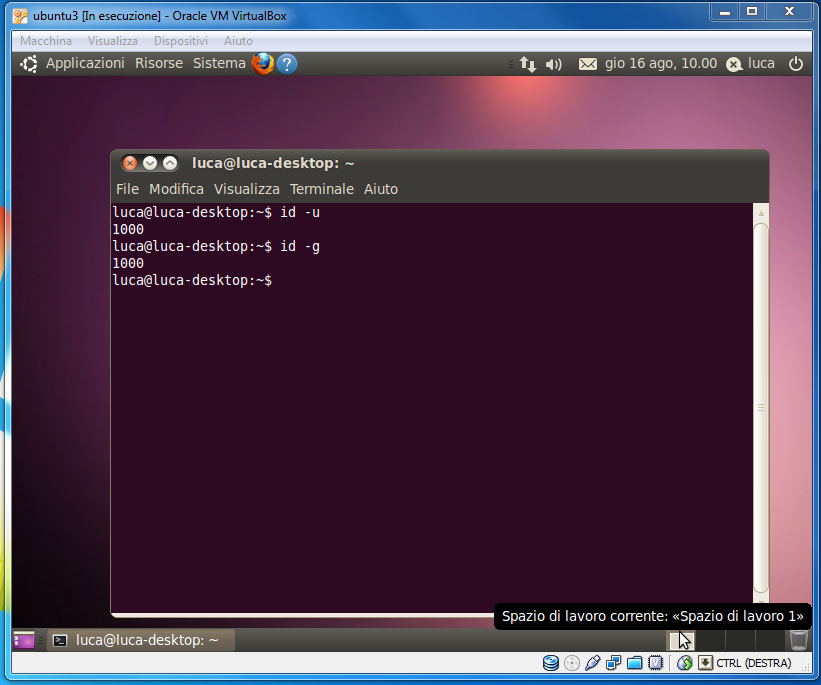
Task: Click the VirtualBox keyboard capture arrow icon
Action: 705,663
